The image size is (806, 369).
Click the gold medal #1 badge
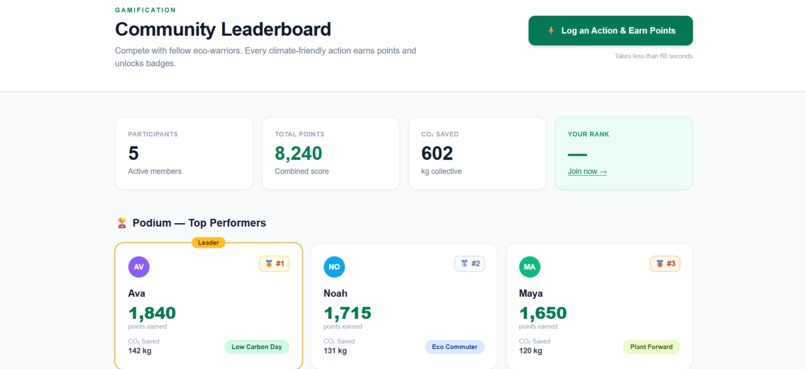(274, 264)
